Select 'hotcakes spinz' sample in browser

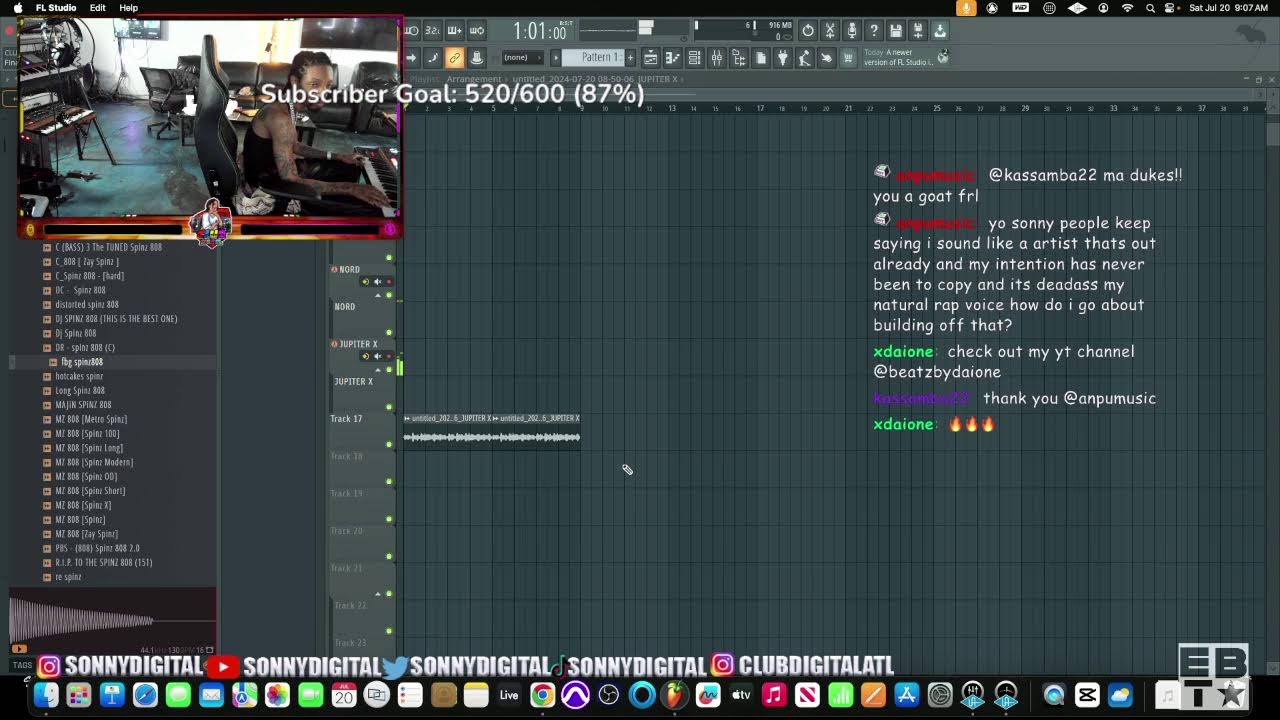point(79,376)
